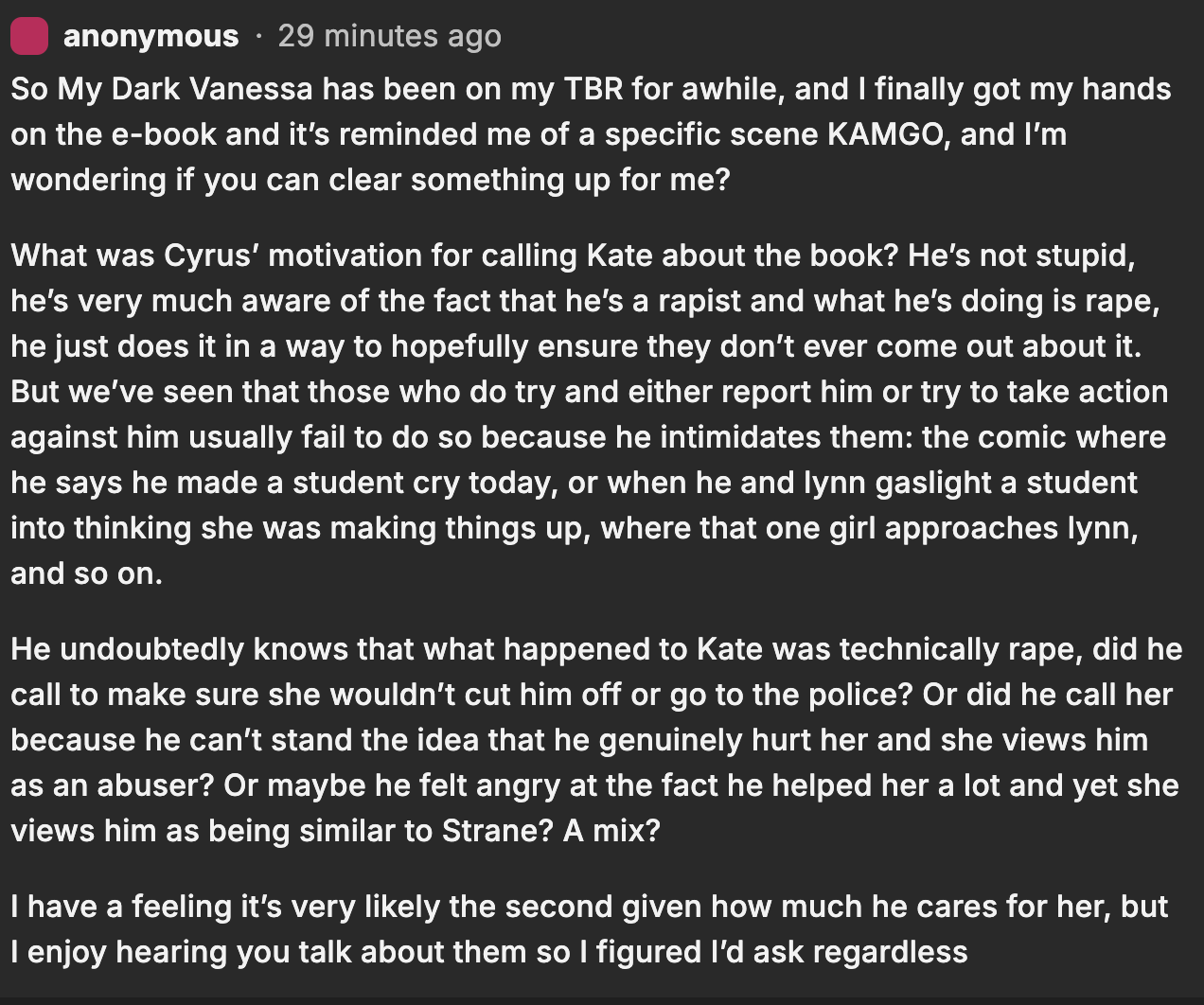Click the last paragraph starting "I have a feeling"

tap(587, 929)
